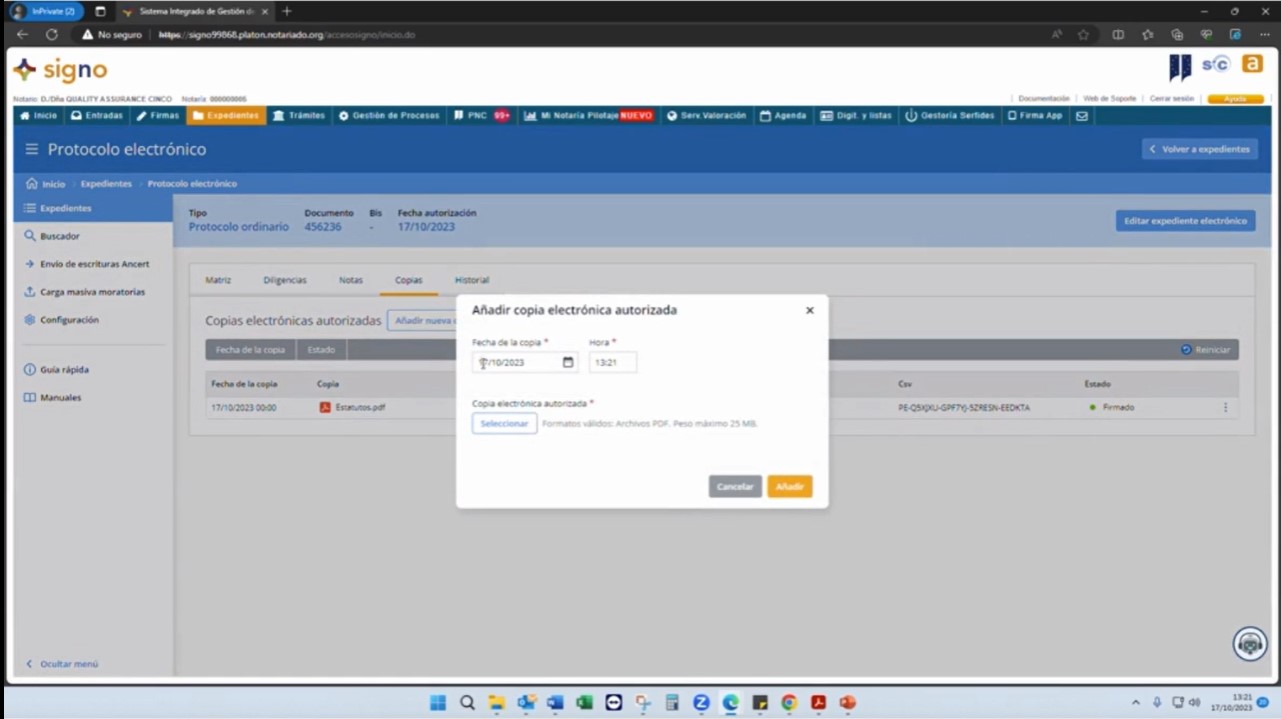Click the chatbot assistant icon

coord(1249,645)
